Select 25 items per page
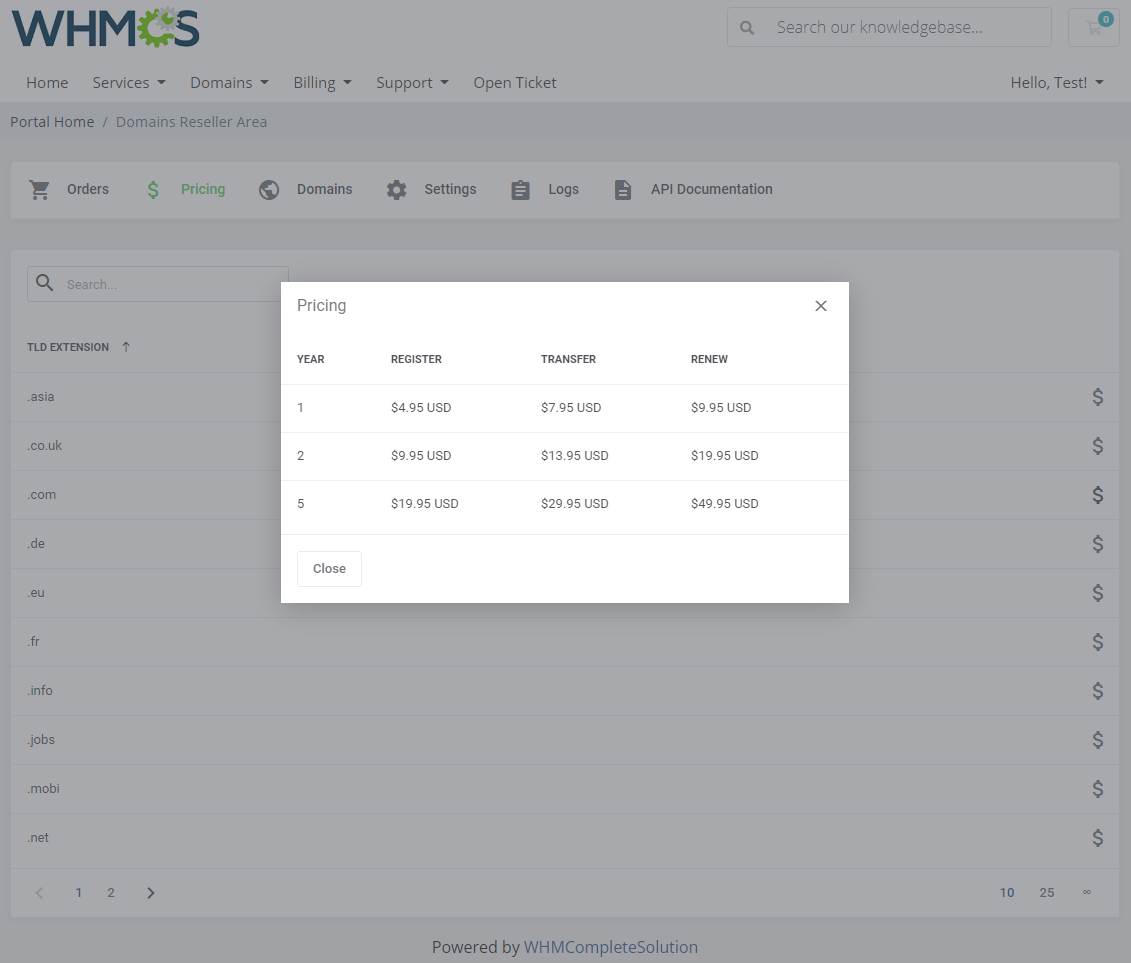This screenshot has width=1131, height=963. pos(1047,892)
